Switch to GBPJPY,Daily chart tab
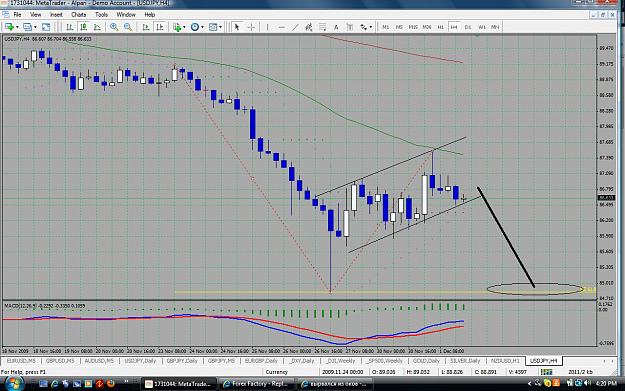 (182, 361)
